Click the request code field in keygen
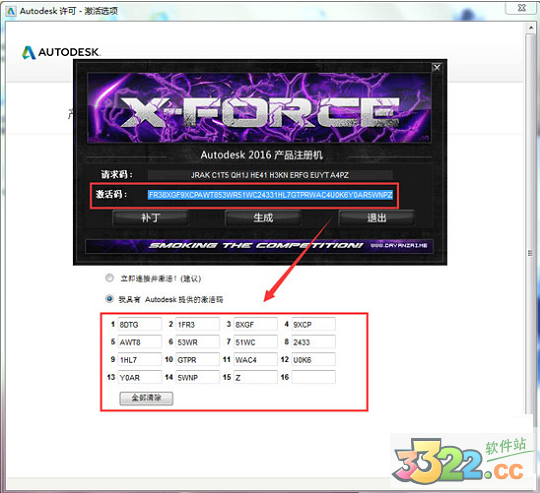 [x=270, y=175]
